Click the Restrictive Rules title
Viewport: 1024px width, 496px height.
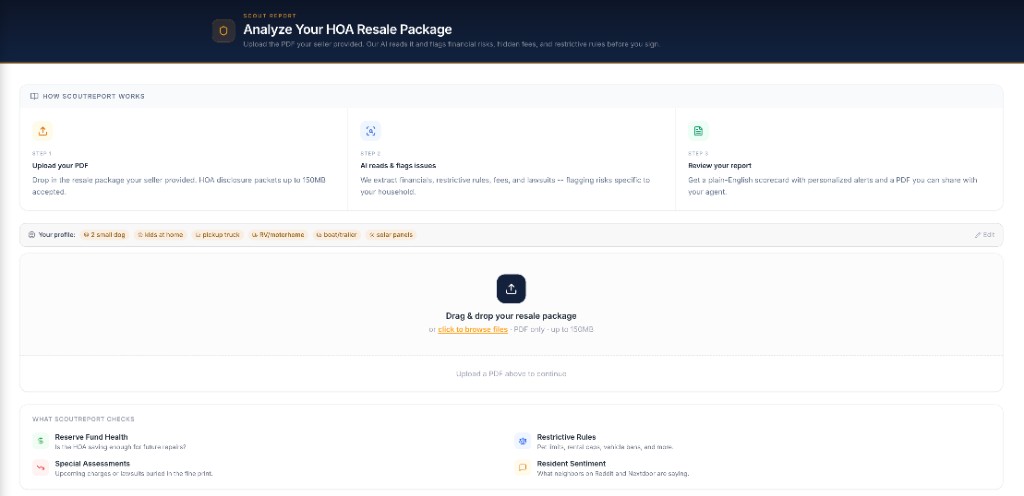(x=566, y=437)
